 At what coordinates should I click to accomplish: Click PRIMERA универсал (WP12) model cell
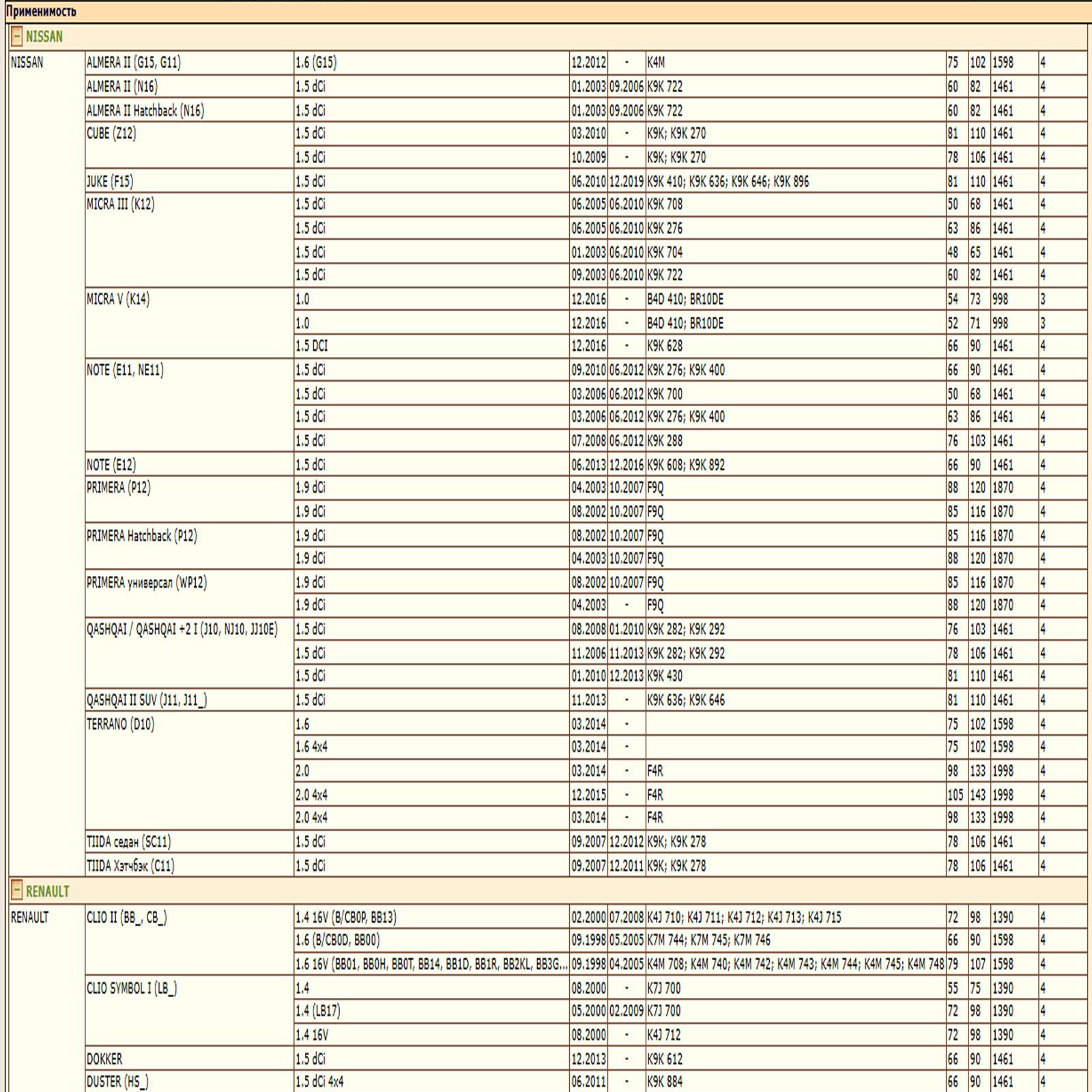pos(147,583)
